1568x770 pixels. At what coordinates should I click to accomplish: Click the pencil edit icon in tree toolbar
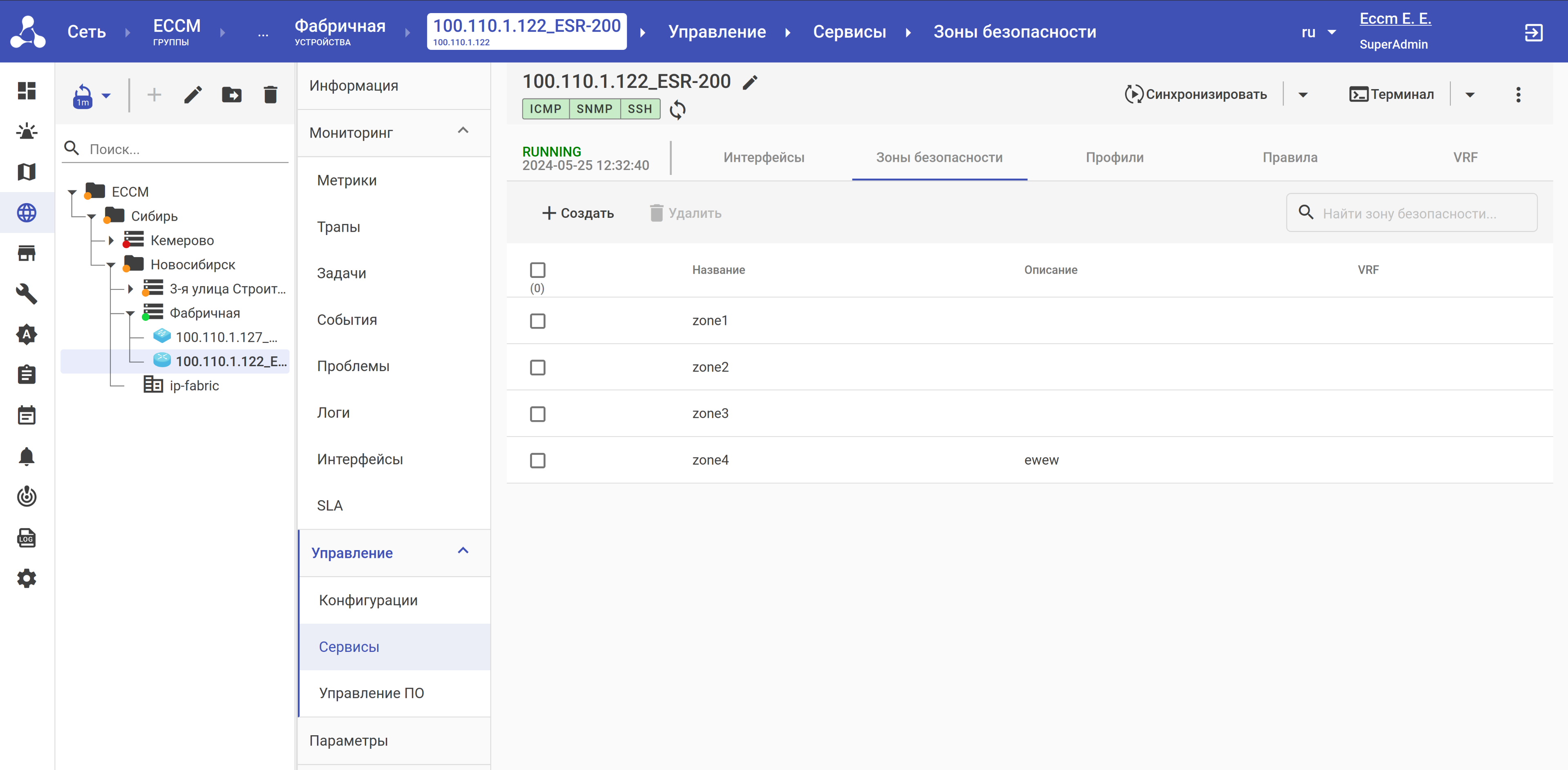pyautogui.click(x=193, y=95)
